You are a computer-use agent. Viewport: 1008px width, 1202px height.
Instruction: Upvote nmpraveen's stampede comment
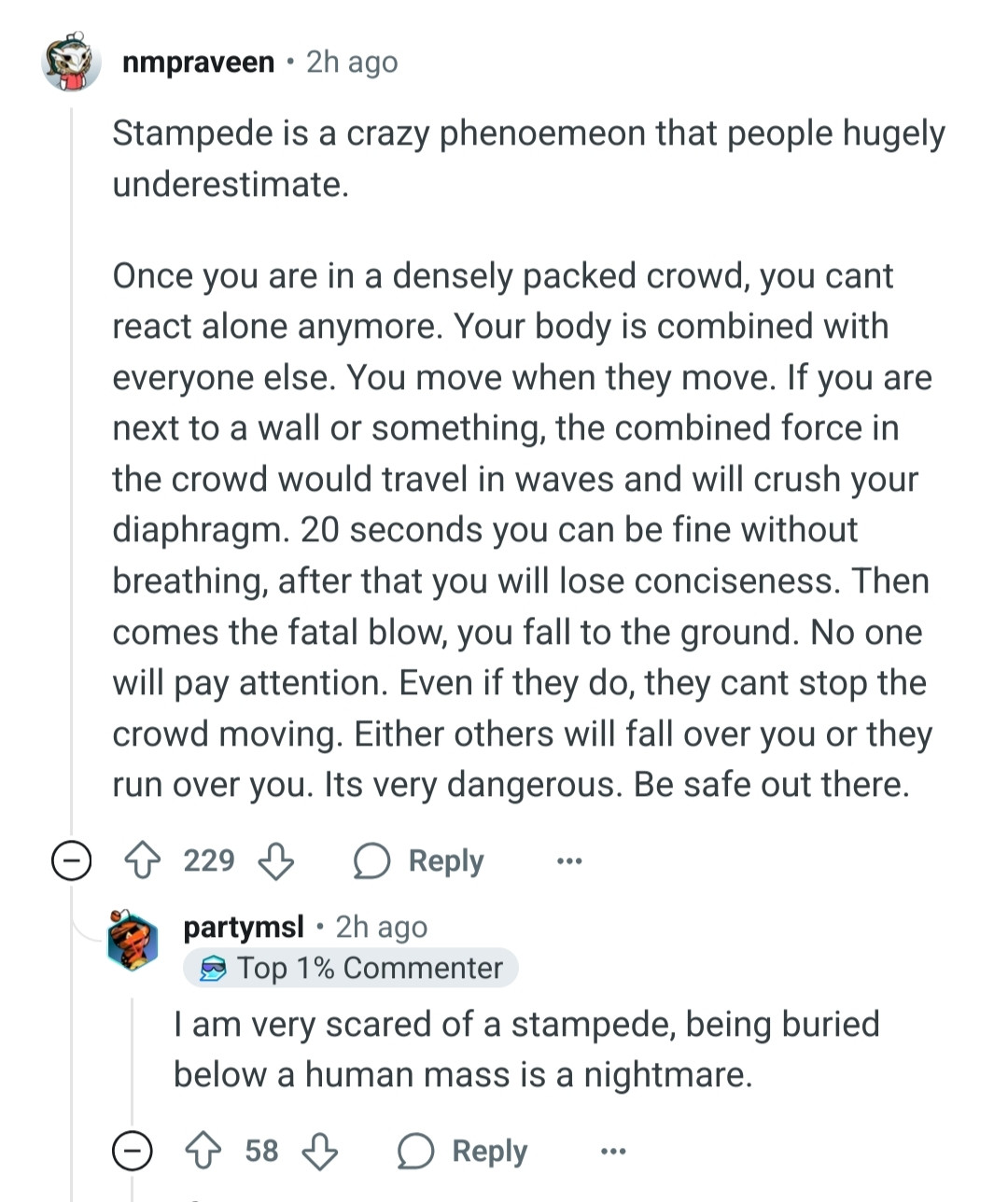143,860
